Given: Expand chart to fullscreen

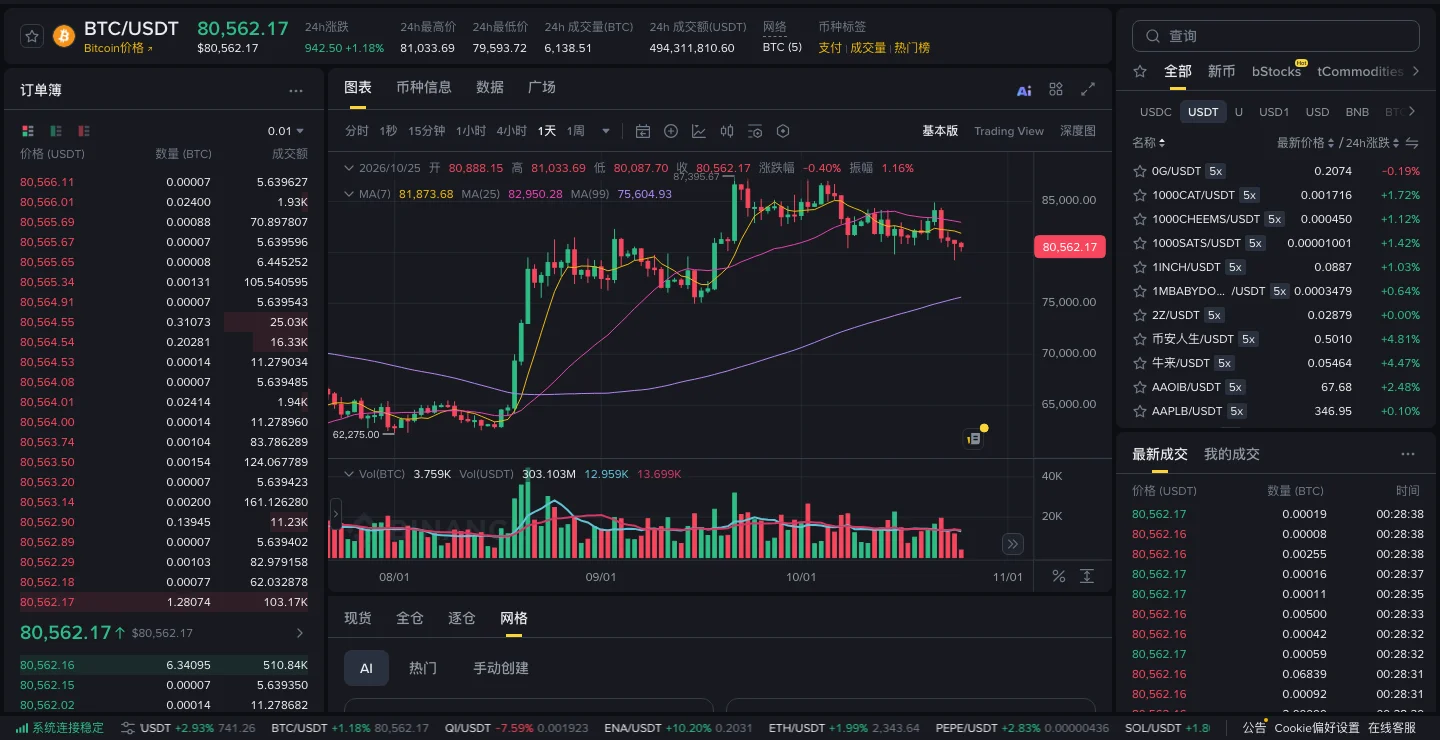Looking at the screenshot, I should pos(1088,89).
